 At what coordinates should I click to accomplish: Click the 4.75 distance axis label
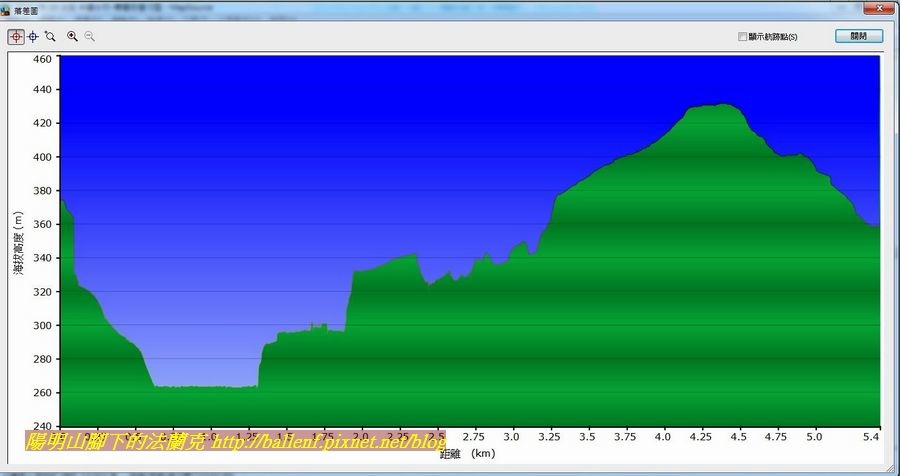(x=775, y=437)
